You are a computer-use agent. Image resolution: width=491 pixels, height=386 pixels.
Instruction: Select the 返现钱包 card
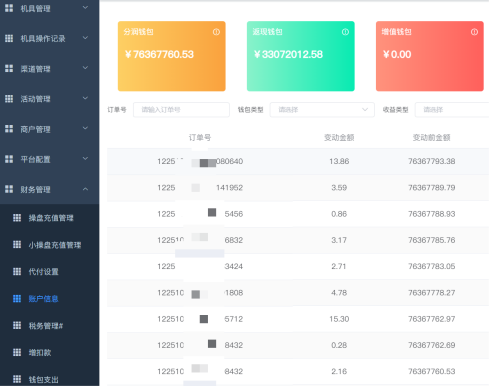(301, 56)
